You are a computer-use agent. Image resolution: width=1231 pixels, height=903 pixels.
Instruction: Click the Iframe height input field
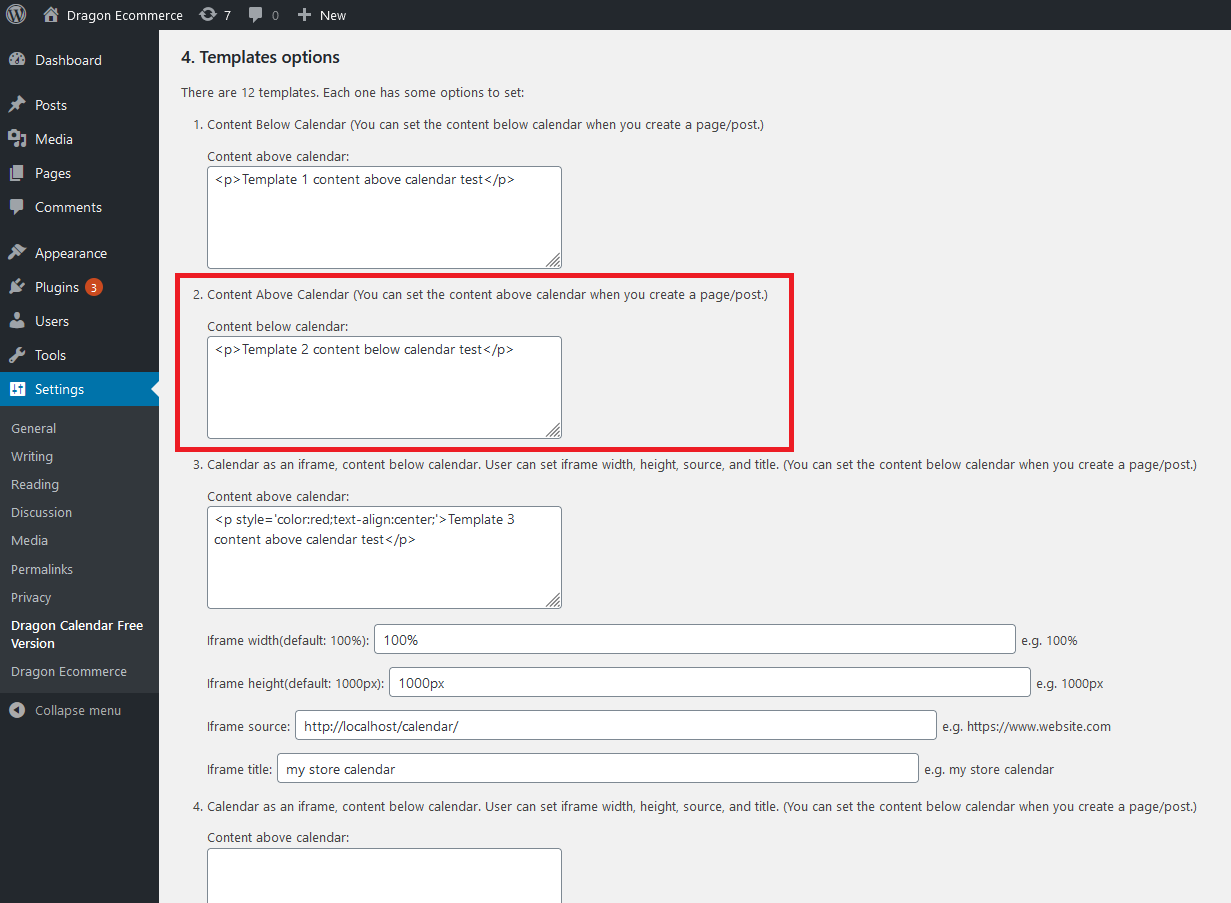point(709,682)
